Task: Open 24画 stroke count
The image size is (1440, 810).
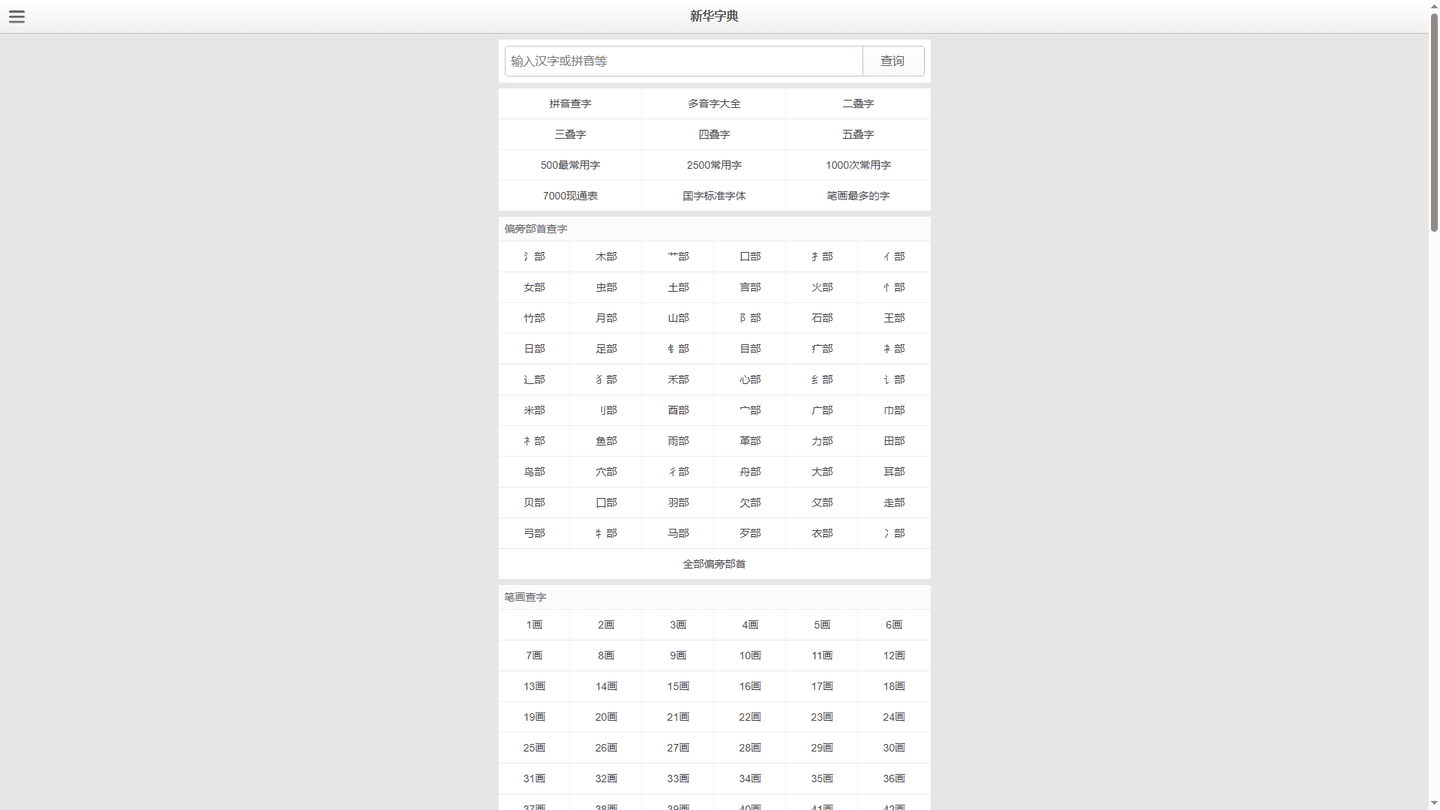Action: [894, 718]
